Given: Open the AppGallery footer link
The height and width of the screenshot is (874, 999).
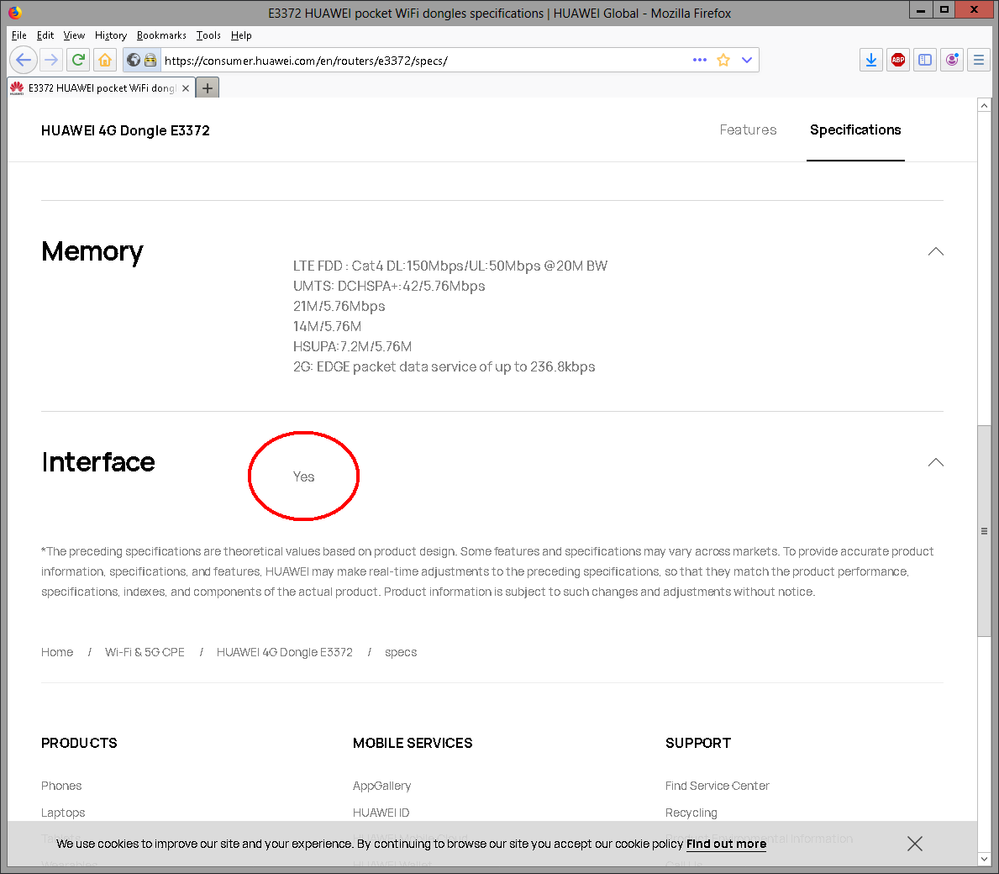Looking at the screenshot, I should [x=382, y=786].
